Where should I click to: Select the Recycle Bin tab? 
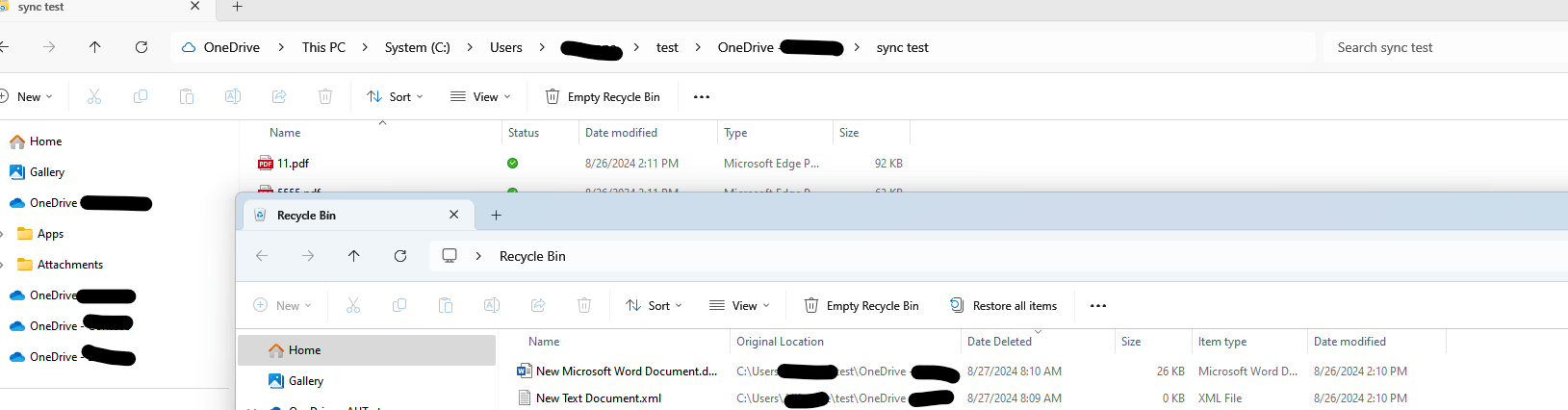(x=356, y=215)
